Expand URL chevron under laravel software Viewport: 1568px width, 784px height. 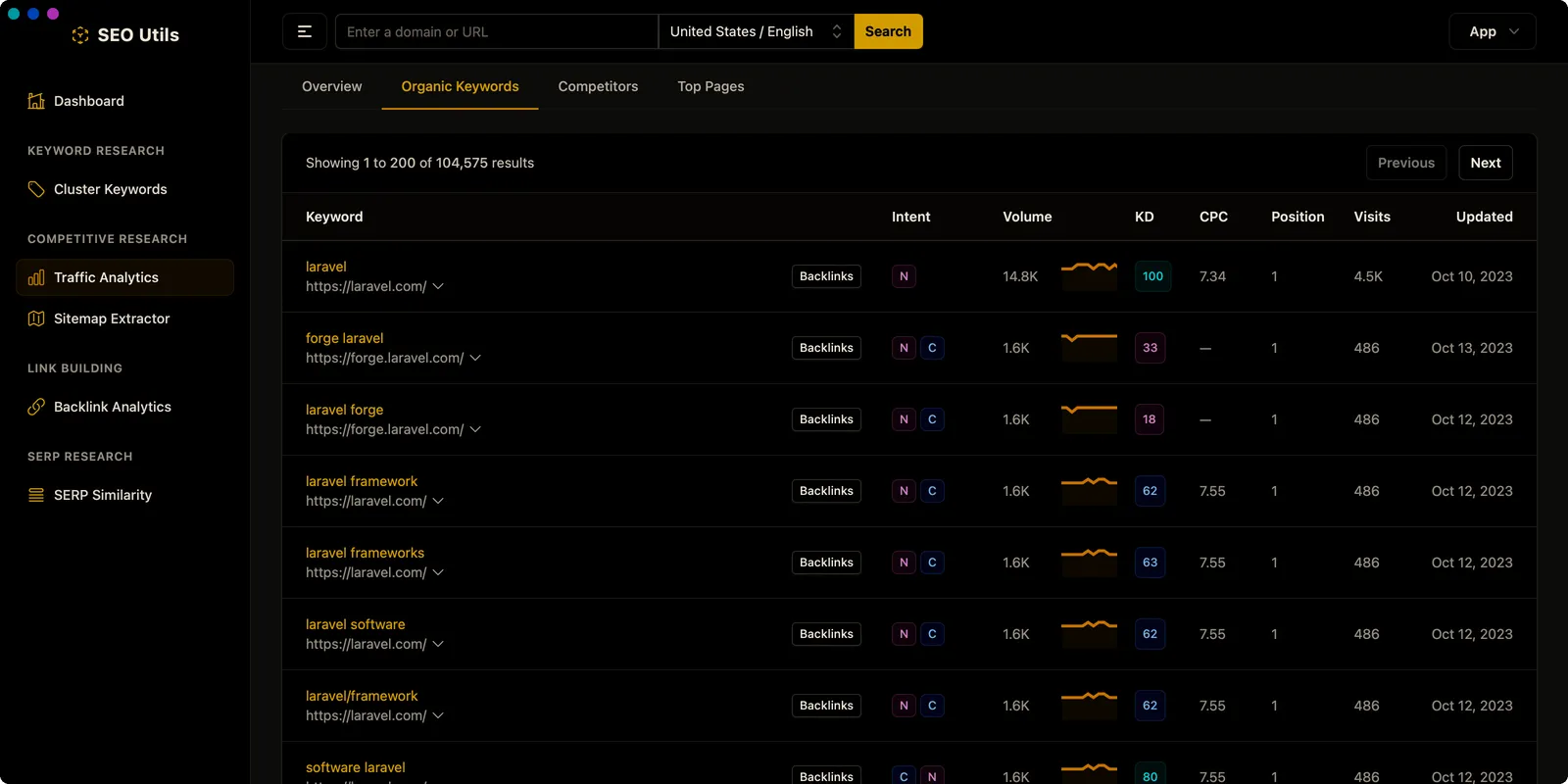tap(438, 644)
